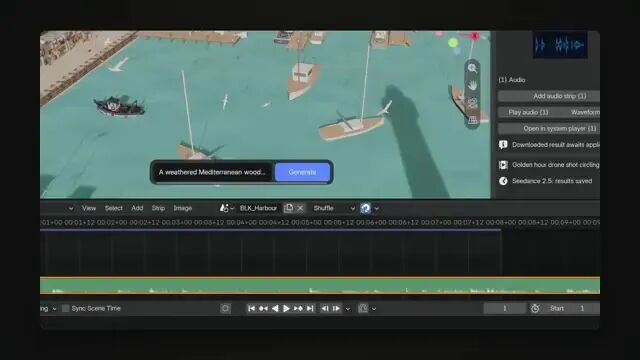Open the Shuffle overlap mode dropdown
Image resolution: width=640 pixels, height=360 pixels.
coord(333,208)
